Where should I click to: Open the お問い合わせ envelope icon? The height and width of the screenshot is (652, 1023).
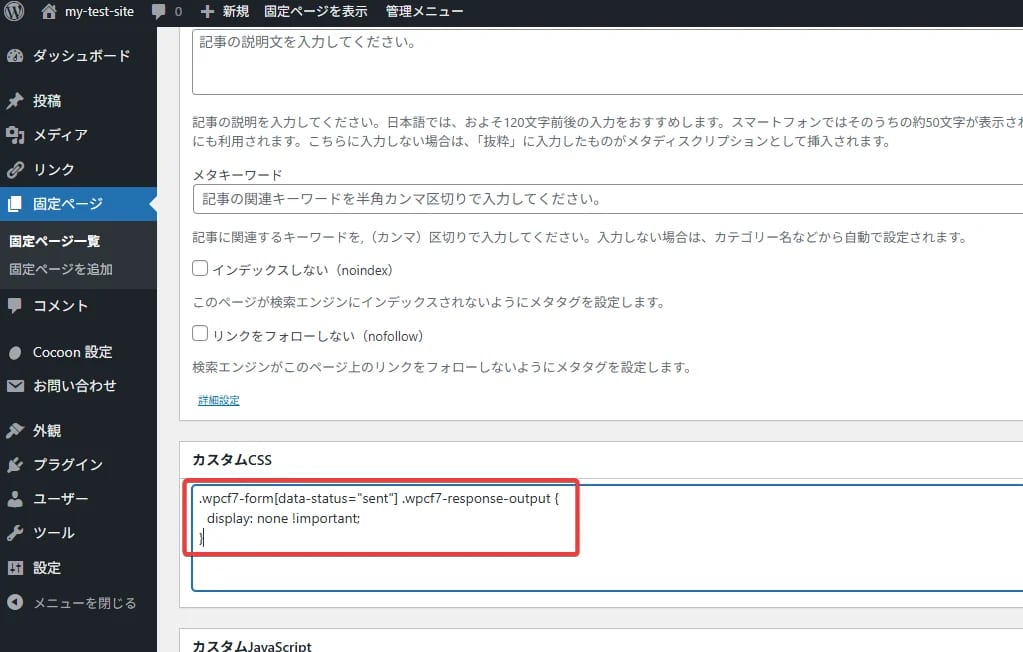point(24,386)
